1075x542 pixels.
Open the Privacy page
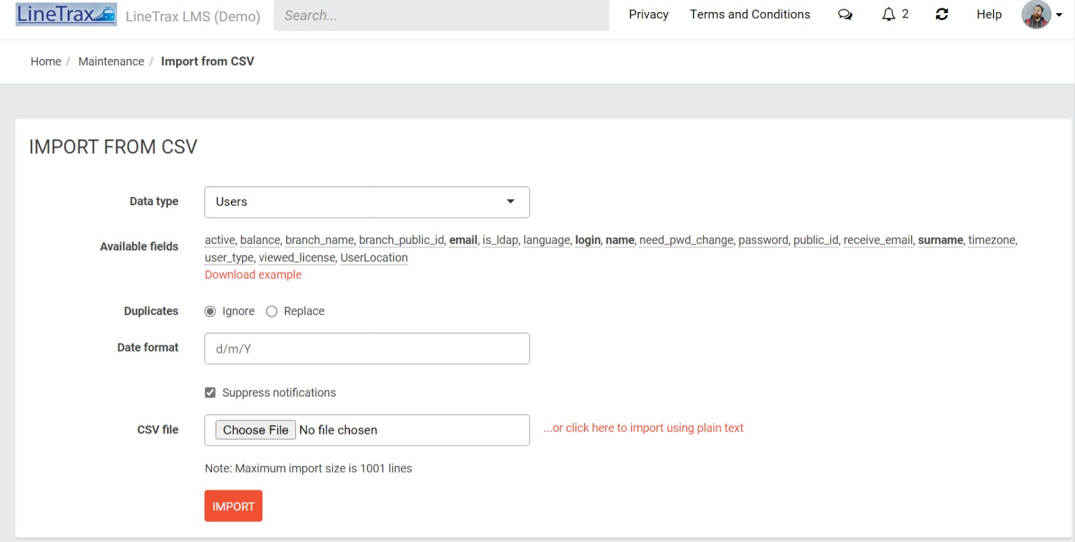tap(649, 14)
